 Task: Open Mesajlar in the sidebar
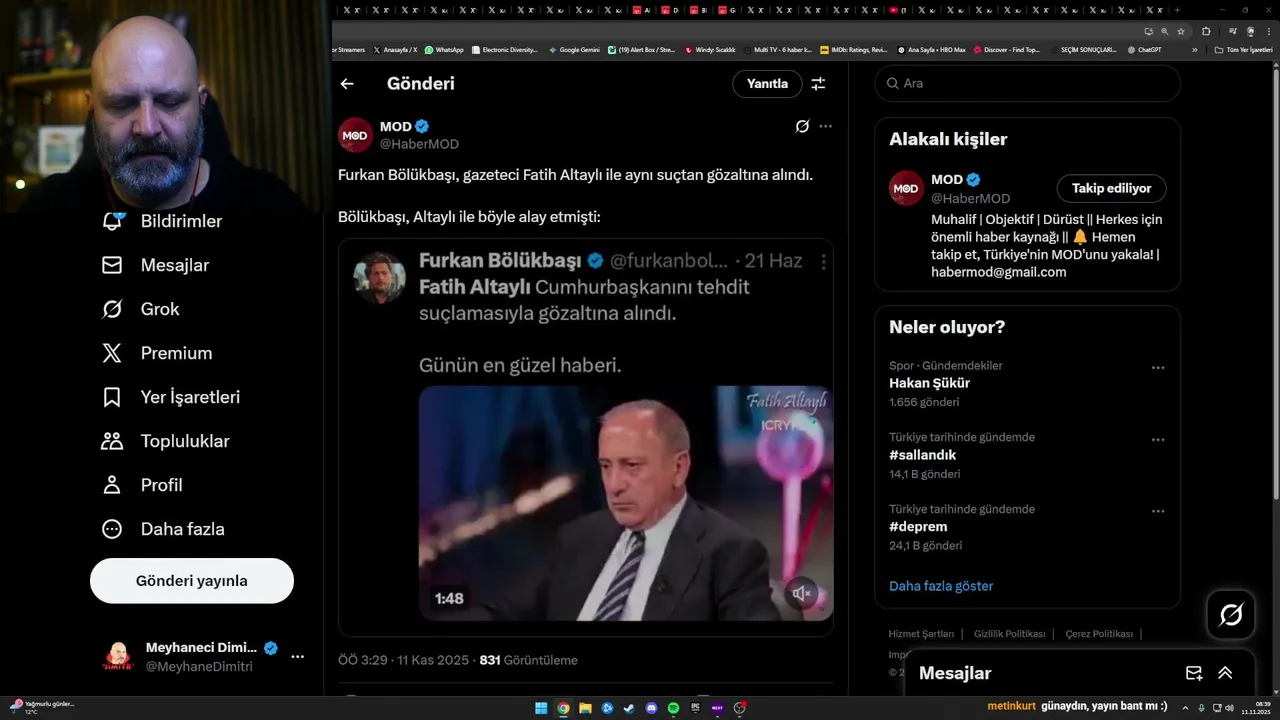tap(155, 265)
